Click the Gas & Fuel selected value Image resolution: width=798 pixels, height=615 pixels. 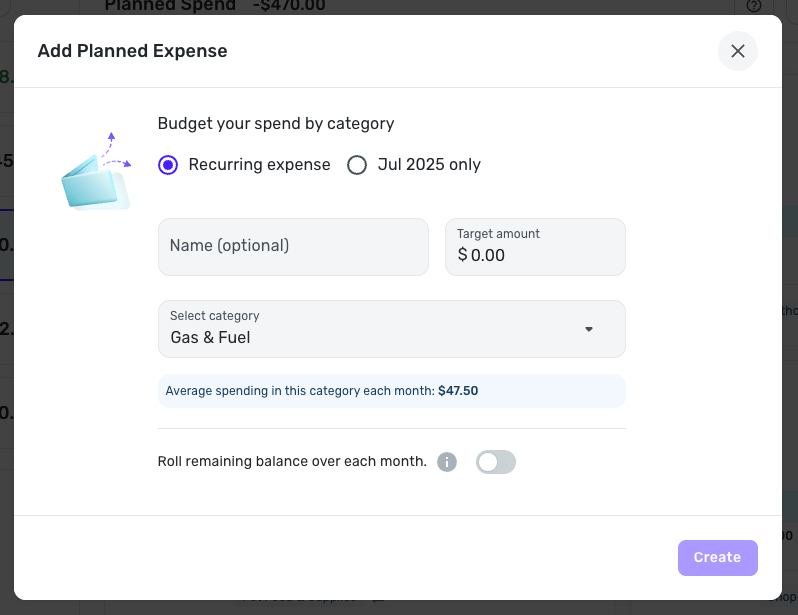pyautogui.click(x=210, y=338)
